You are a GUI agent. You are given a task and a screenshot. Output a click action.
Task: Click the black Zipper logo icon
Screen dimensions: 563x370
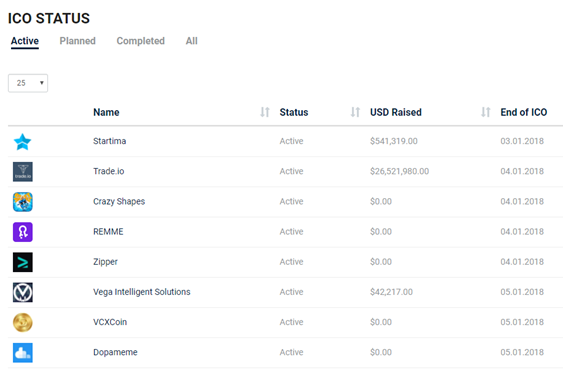click(x=23, y=262)
